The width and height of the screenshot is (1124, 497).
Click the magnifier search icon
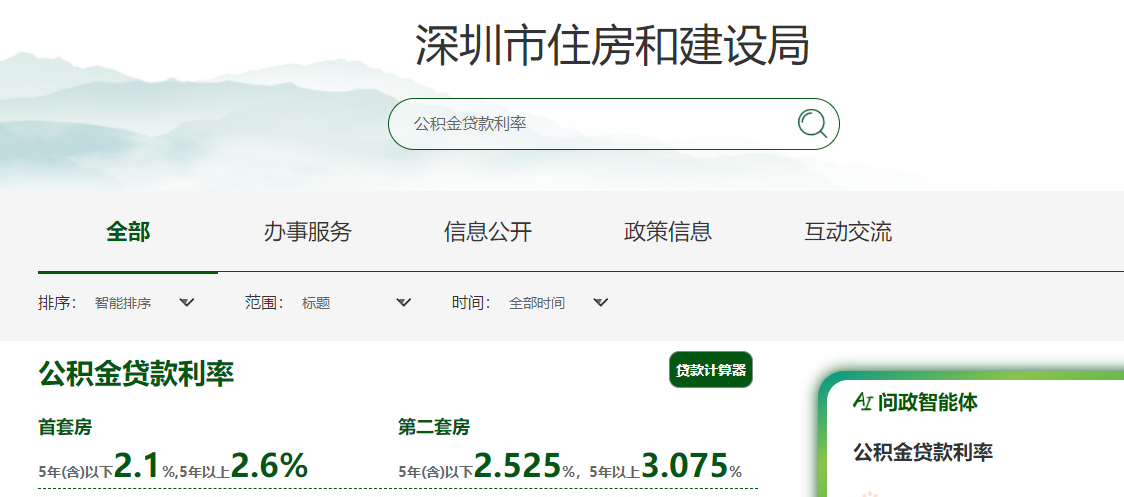click(x=812, y=123)
